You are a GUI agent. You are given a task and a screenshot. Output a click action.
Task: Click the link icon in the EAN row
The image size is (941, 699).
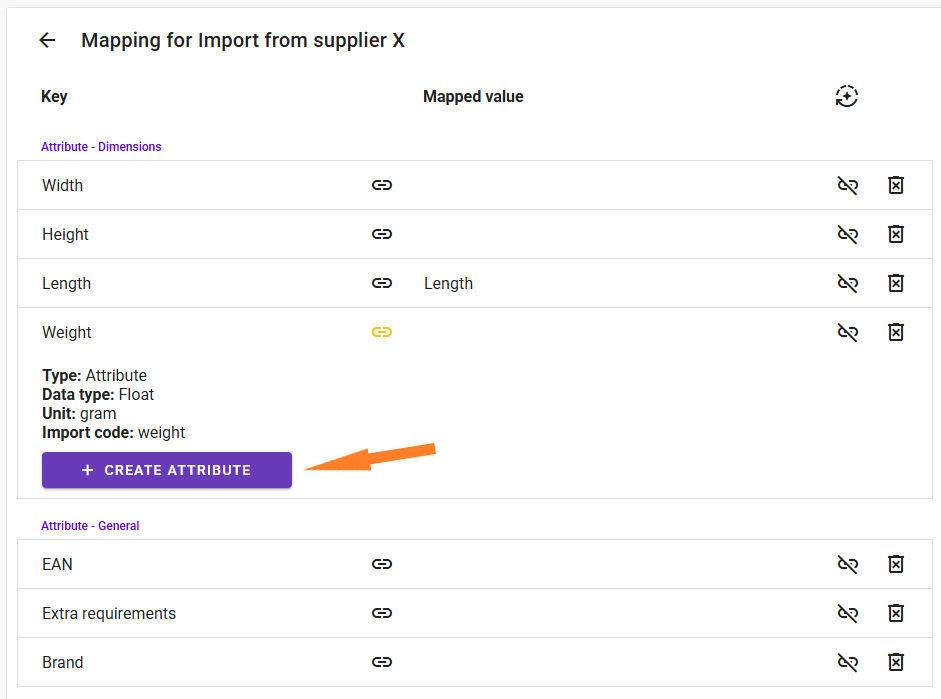382,564
